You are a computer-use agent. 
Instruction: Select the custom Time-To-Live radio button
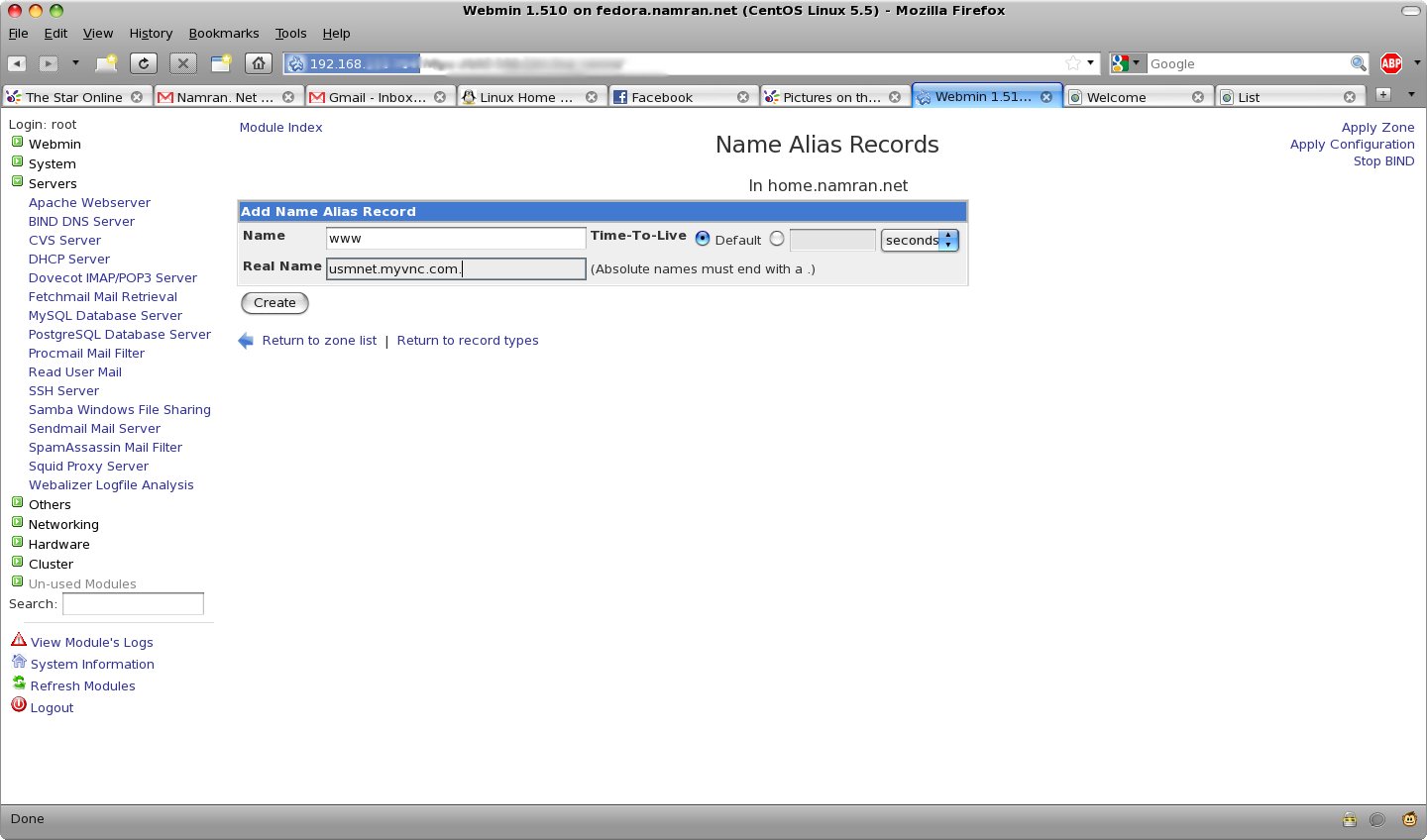coord(777,239)
